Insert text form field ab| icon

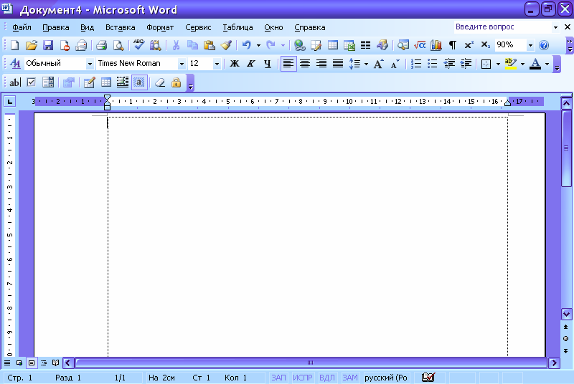[x=15, y=83]
